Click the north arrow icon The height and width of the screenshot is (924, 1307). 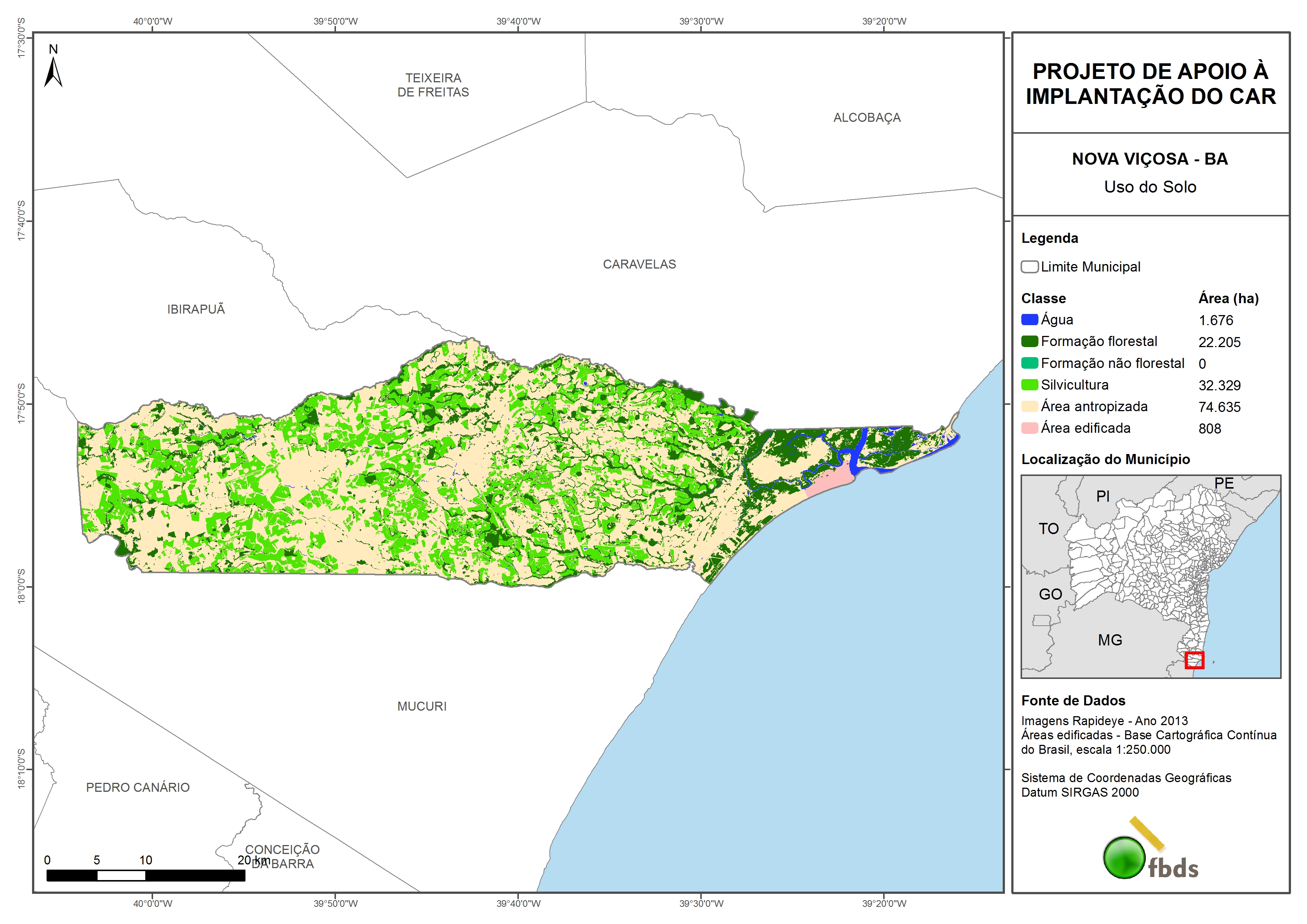(53, 72)
